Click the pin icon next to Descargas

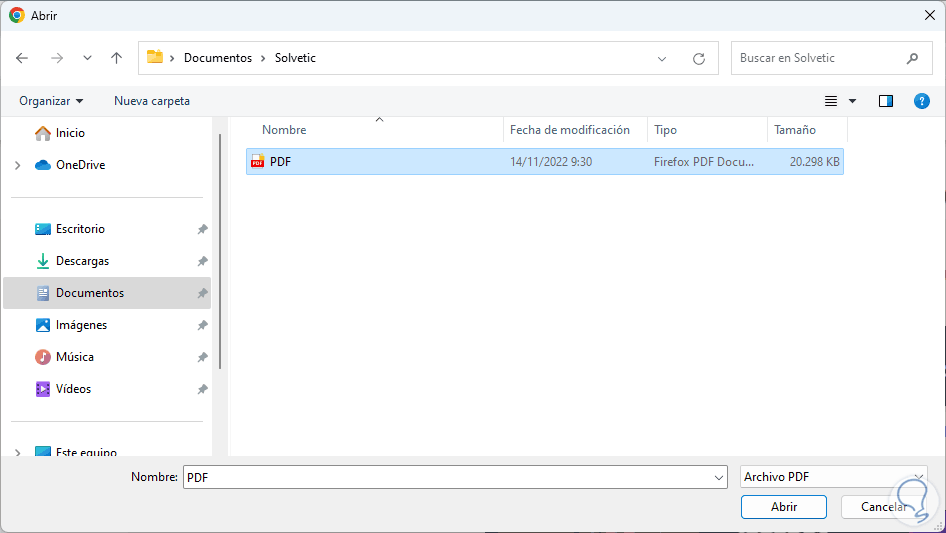(202, 261)
